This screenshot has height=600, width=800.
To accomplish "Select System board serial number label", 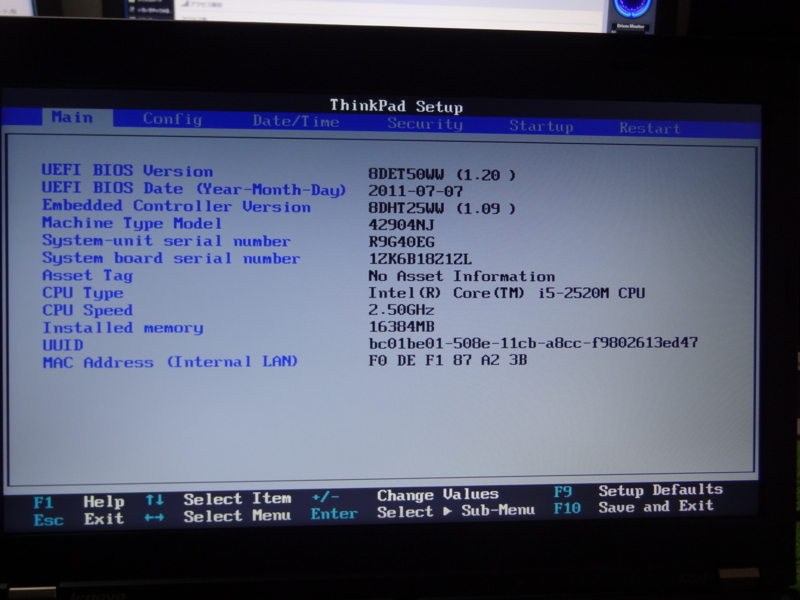I will click(x=171, y=258).
